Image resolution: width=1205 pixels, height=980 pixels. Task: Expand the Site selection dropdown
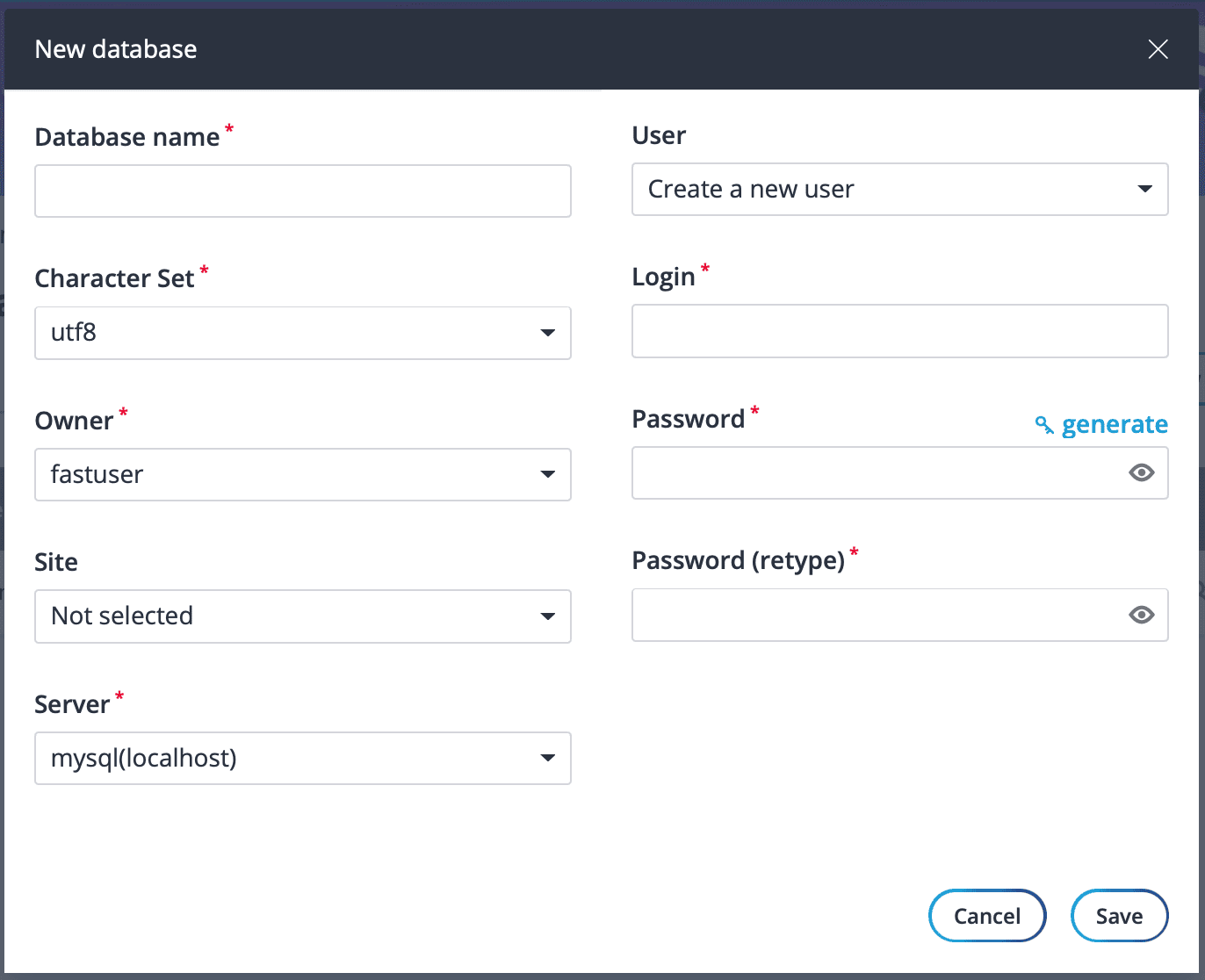point(302,616)
